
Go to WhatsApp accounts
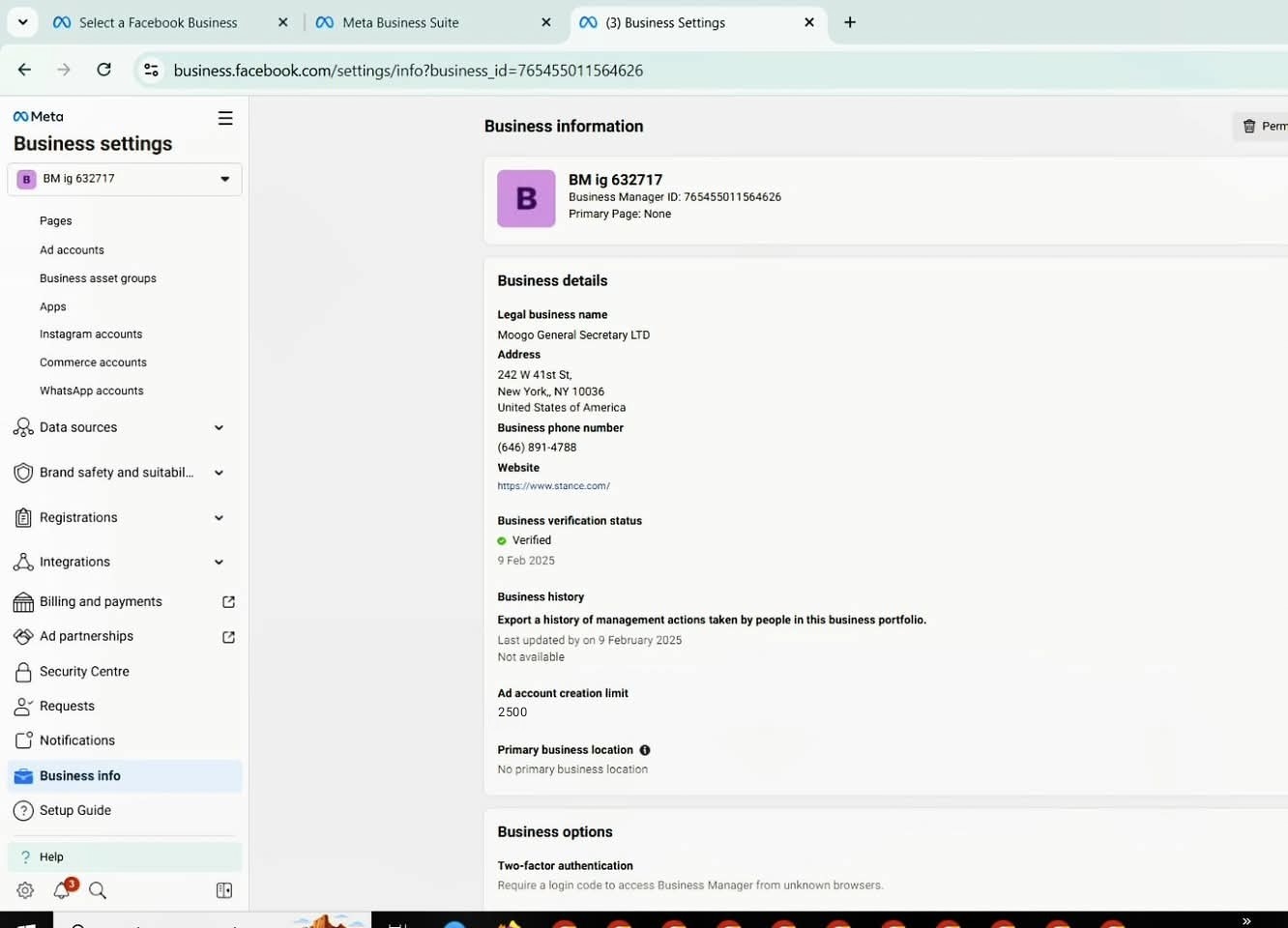click(92, 391)
